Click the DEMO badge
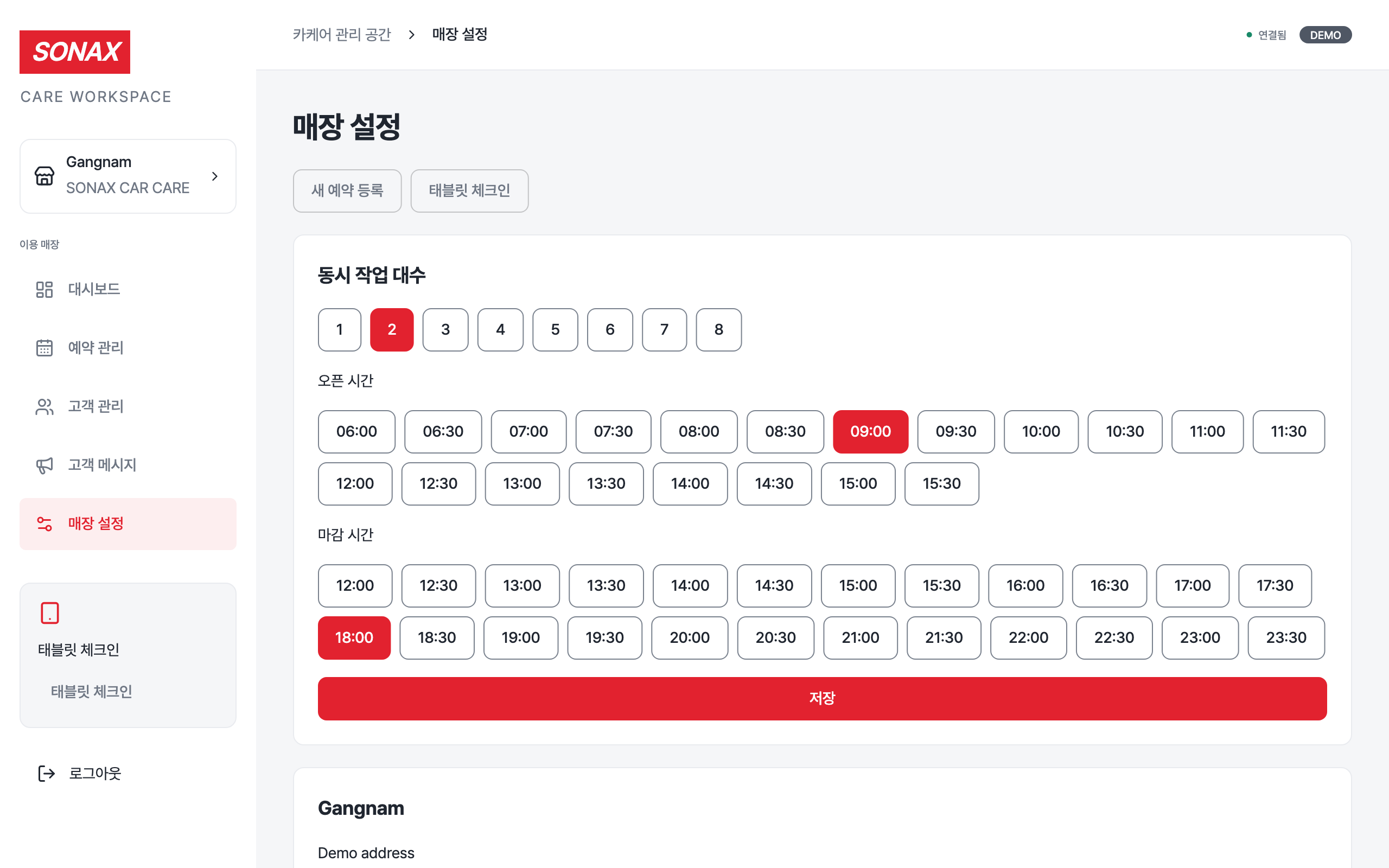 point(1325,35)
